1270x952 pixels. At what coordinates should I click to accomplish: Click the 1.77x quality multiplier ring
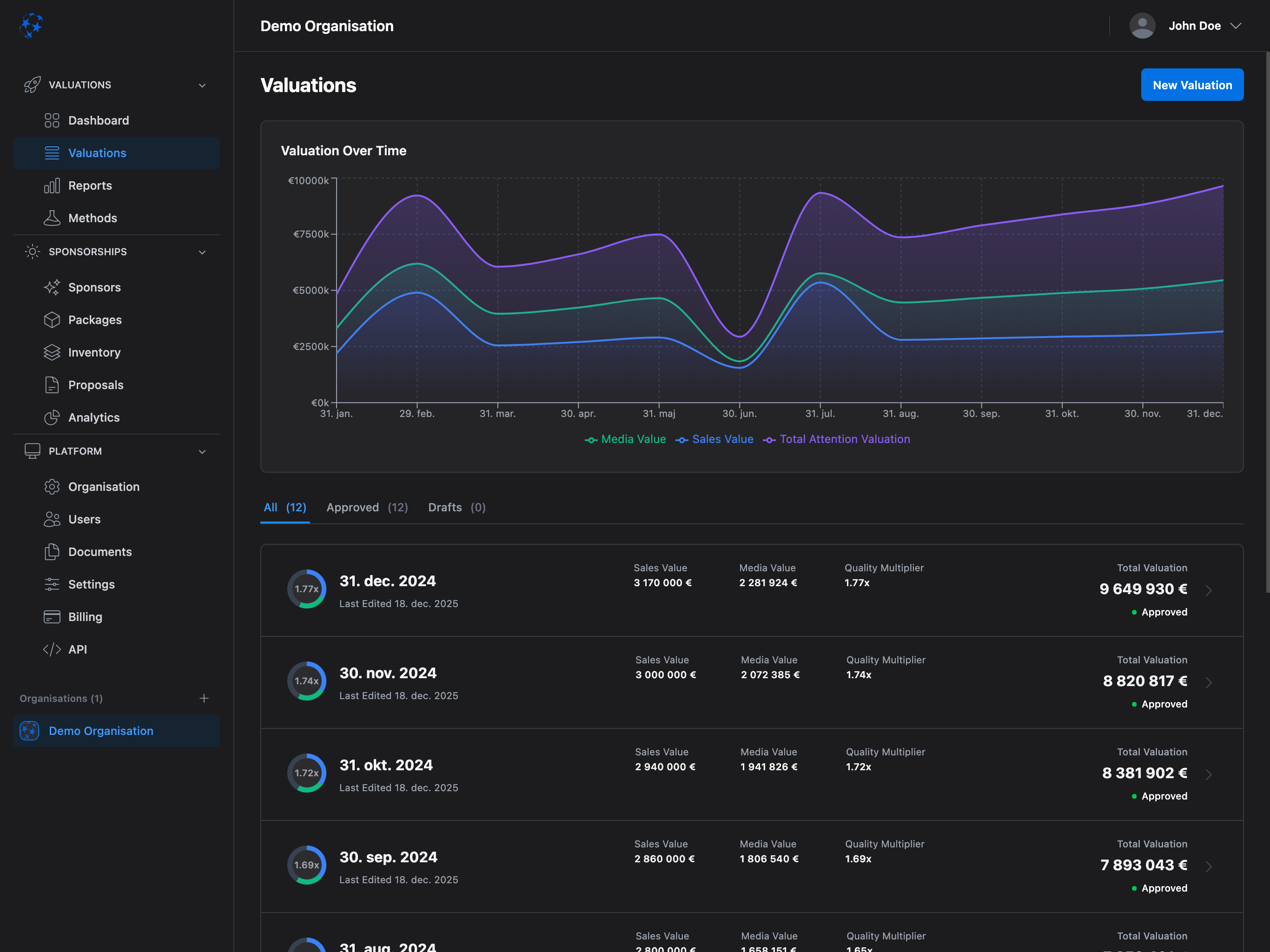pos(307,588)
